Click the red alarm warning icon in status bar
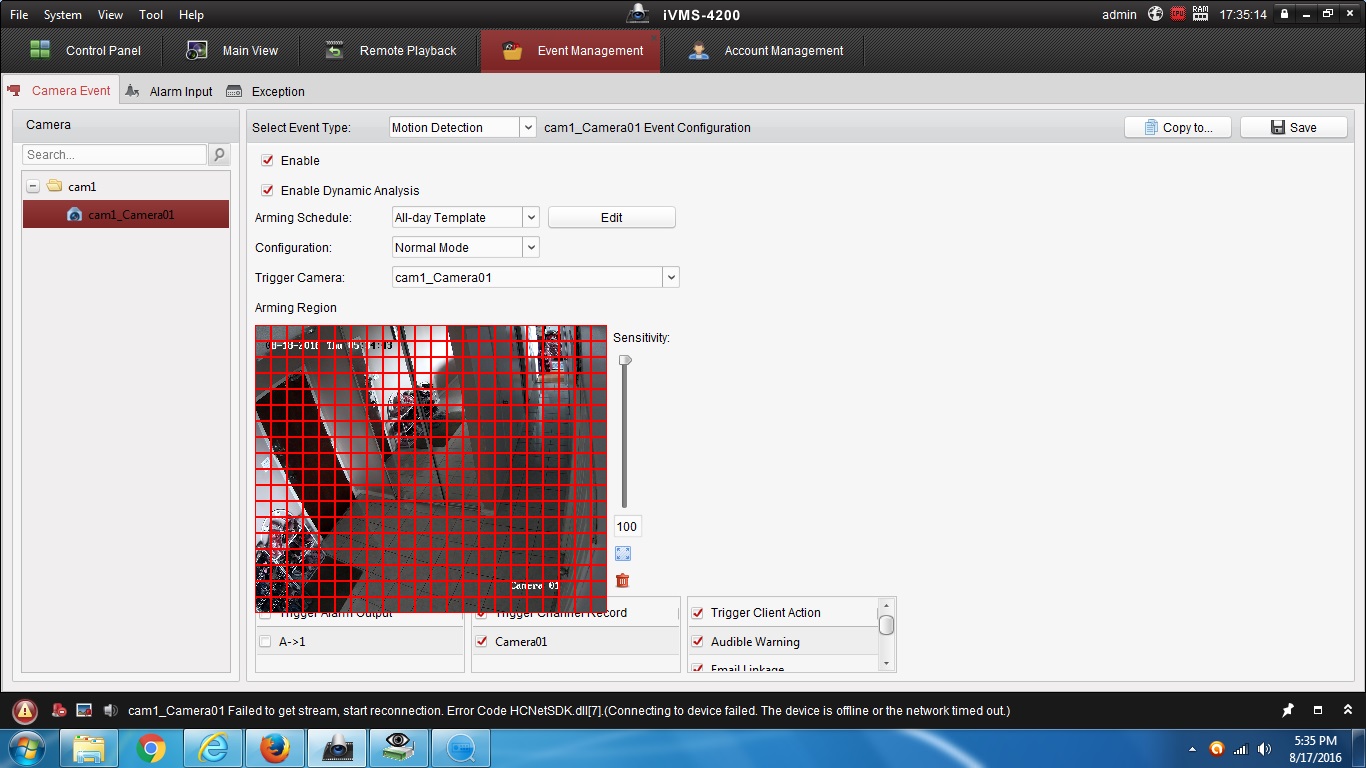 click(25, 711)
